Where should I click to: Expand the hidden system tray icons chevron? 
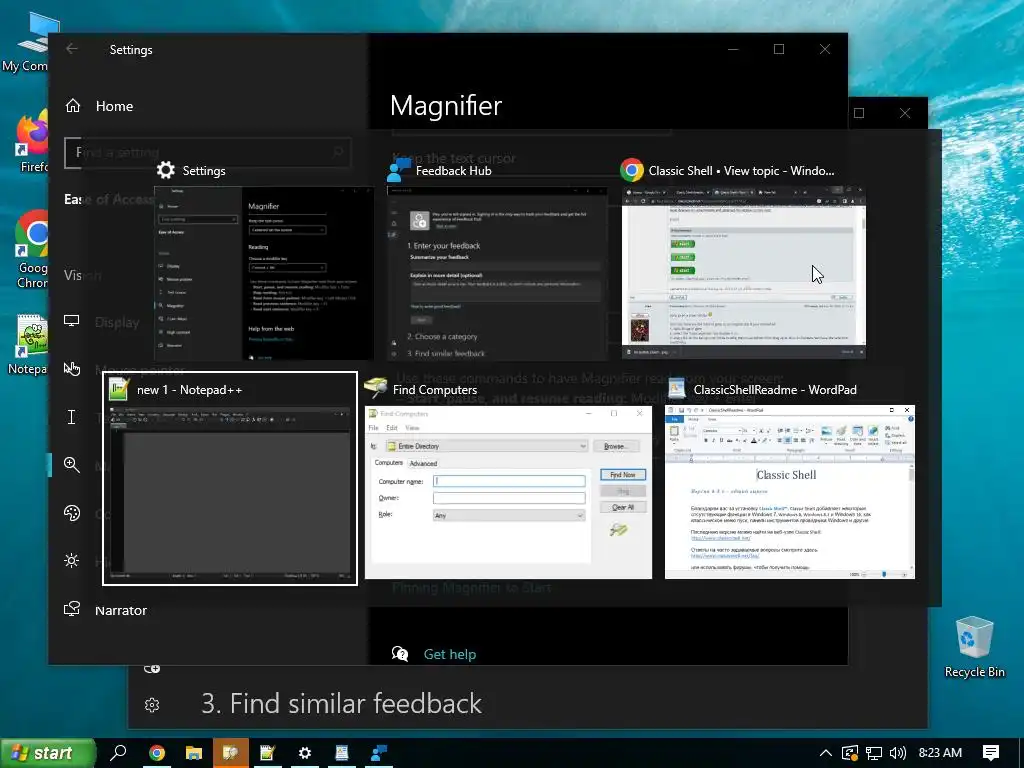[825, 753]
